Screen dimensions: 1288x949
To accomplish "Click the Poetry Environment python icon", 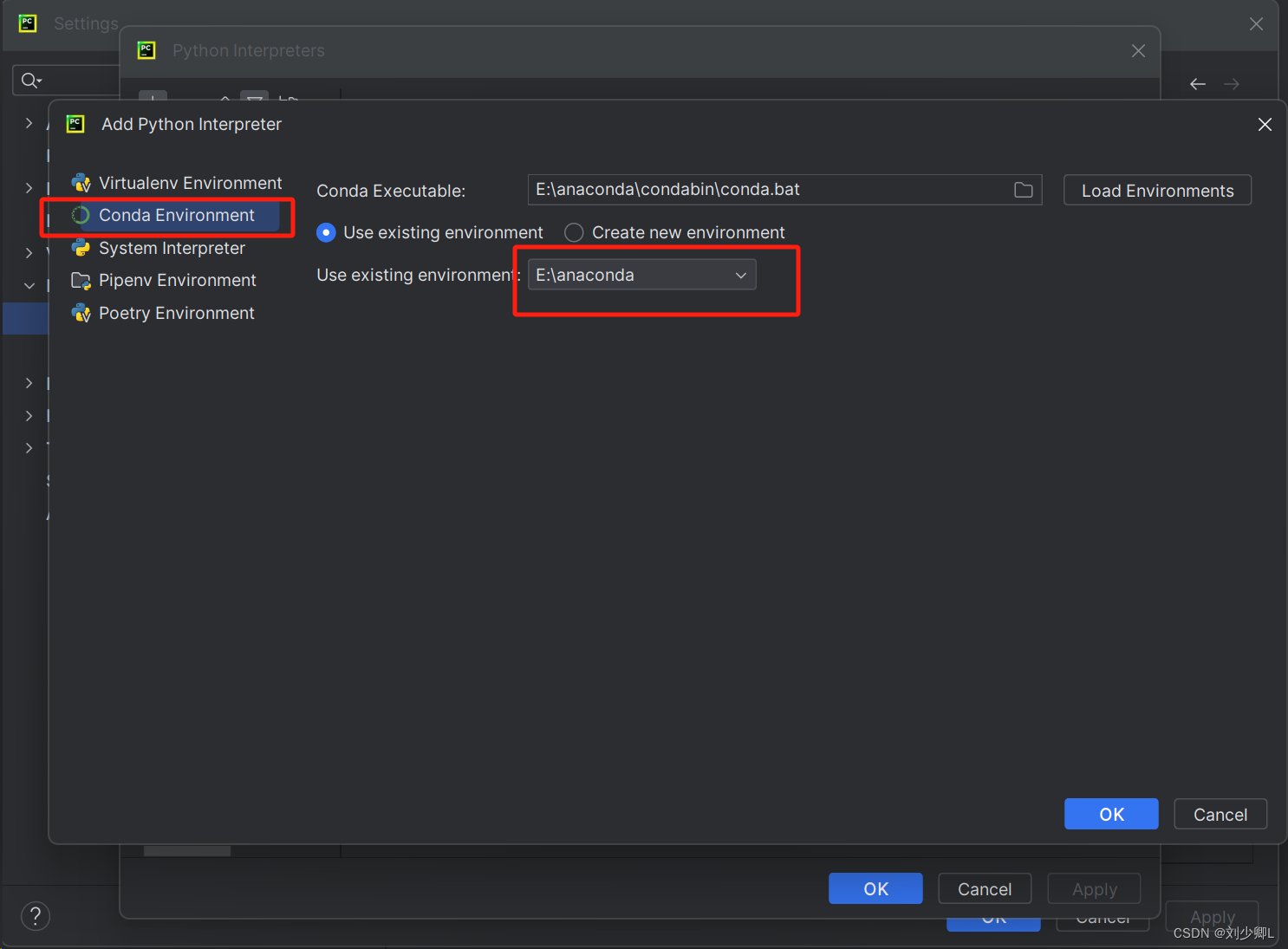I will pos(81,313).
